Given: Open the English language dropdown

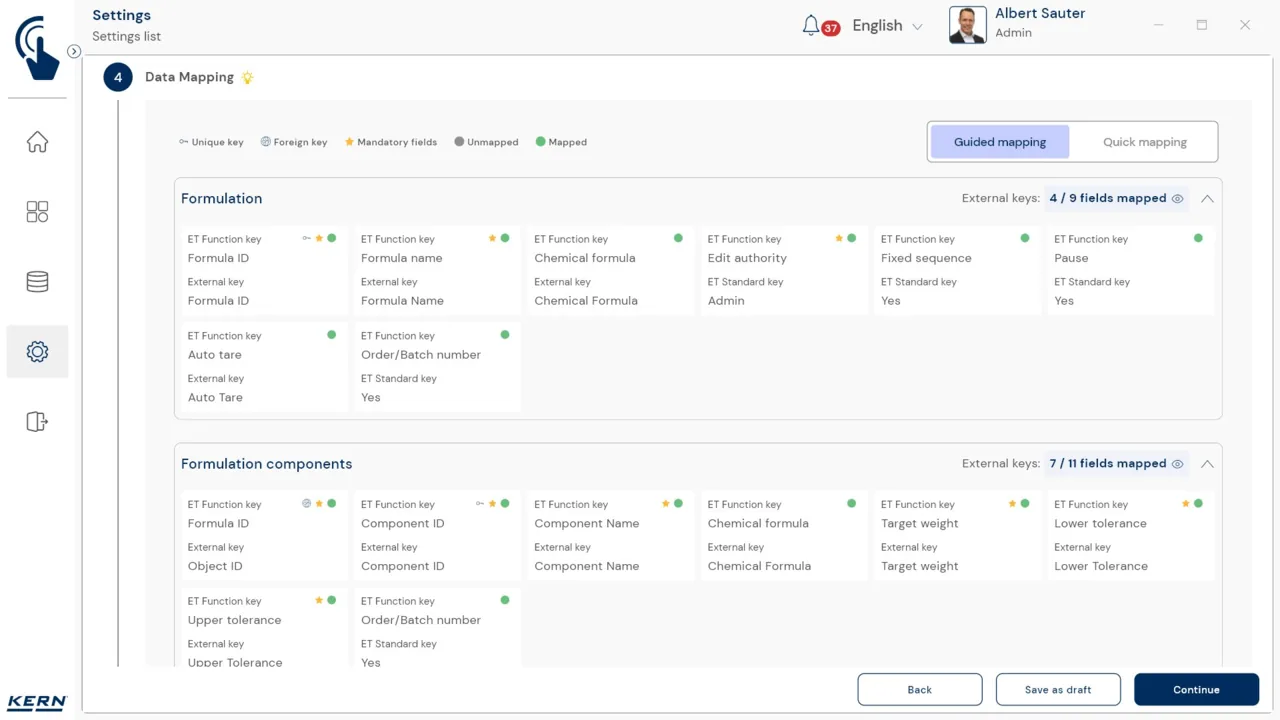Looking at the screenshot, I should click(887, 26).
